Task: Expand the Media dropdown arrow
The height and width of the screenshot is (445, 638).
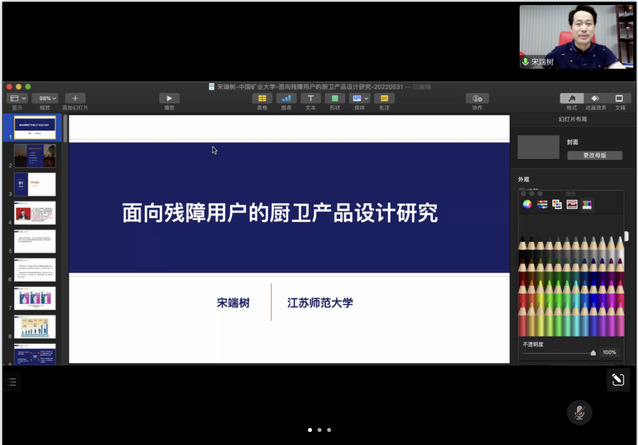Action: tap(366, 98)
